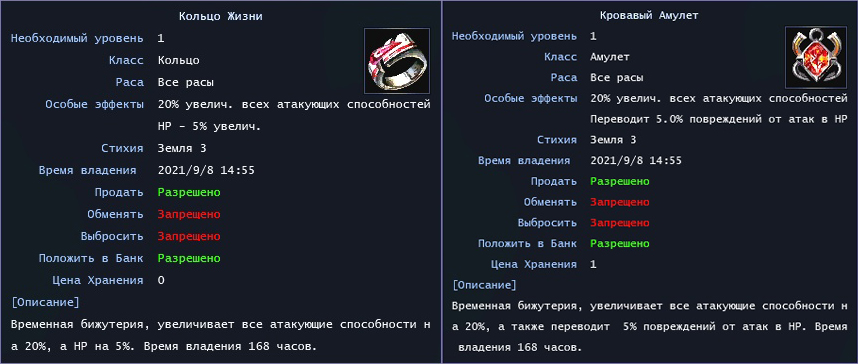The image size is (858, 364).
Task: Click the HP – 5% увелич. effect line
Action: click(x=210, y=126)
